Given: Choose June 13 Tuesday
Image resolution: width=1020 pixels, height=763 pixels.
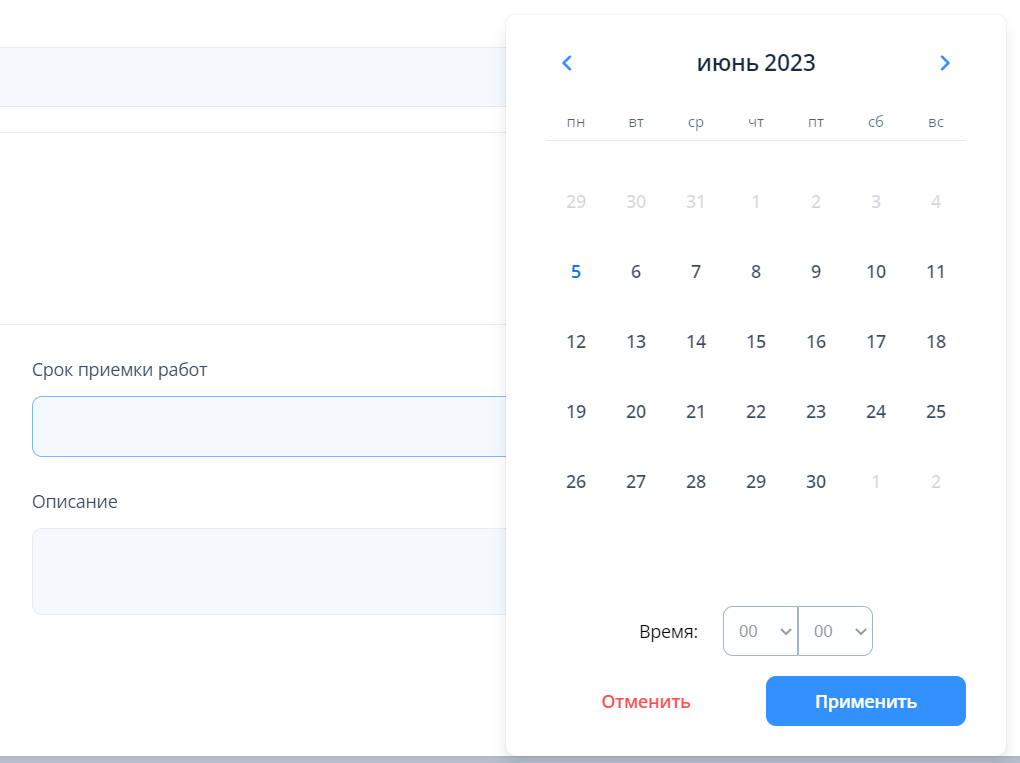Looking at the screenshot, I should tap(636, 342).
